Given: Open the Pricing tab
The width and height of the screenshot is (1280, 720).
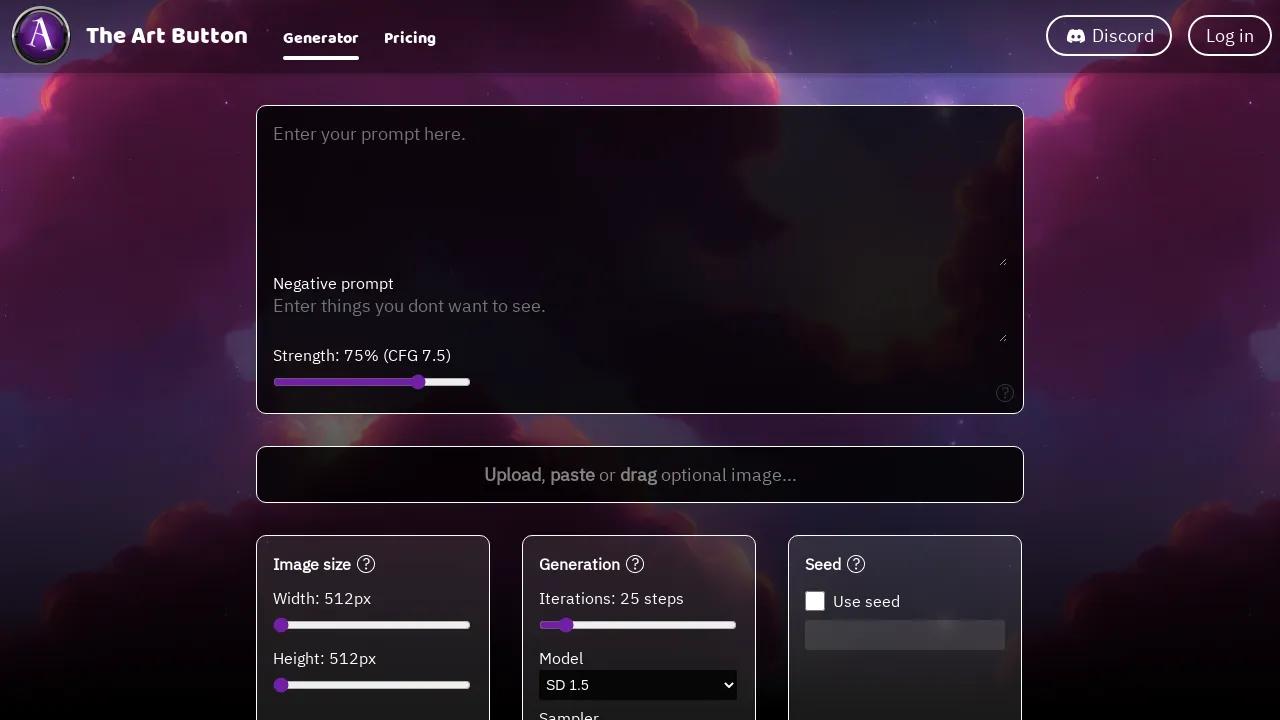Looking at the screenshot, I should pyautogui.click(x=410, y=38).
